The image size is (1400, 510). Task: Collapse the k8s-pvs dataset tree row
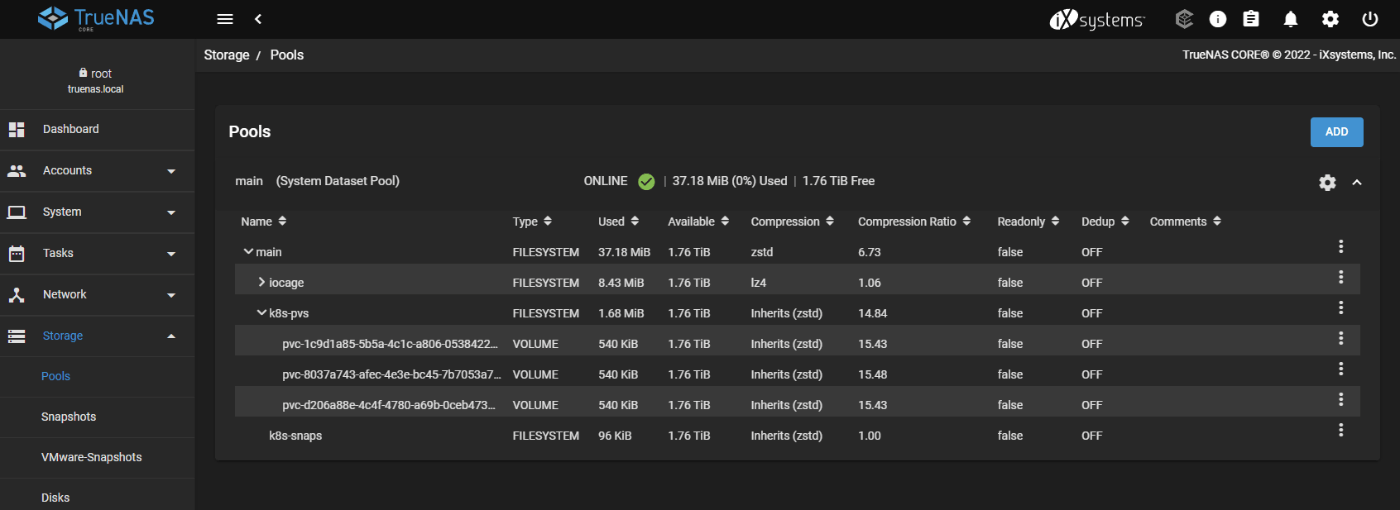pos(262,313)
